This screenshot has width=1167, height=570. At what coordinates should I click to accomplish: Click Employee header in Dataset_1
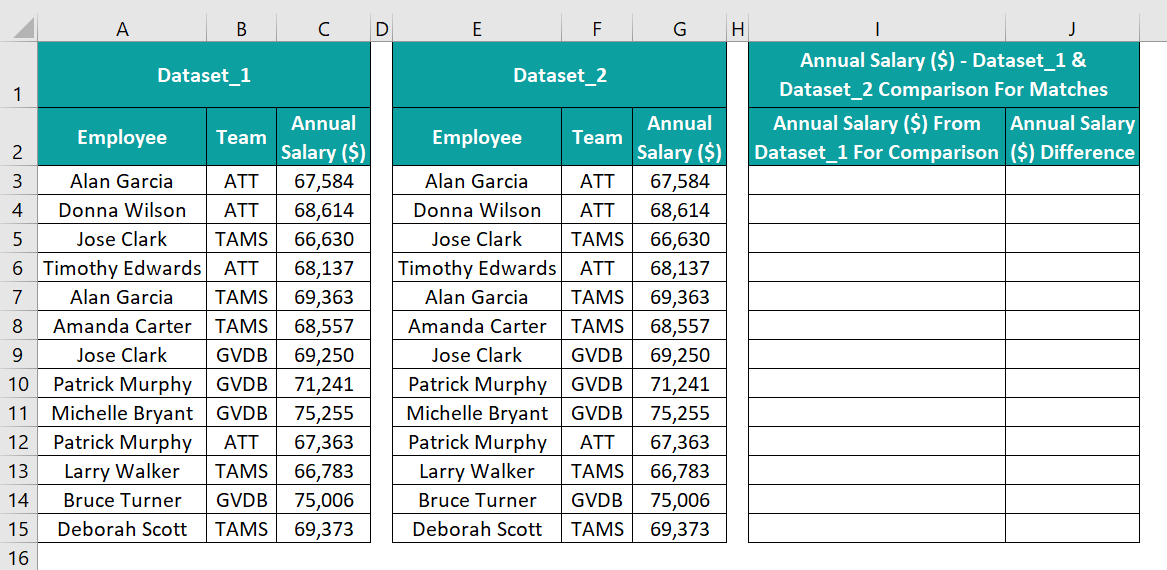[122, 137]
